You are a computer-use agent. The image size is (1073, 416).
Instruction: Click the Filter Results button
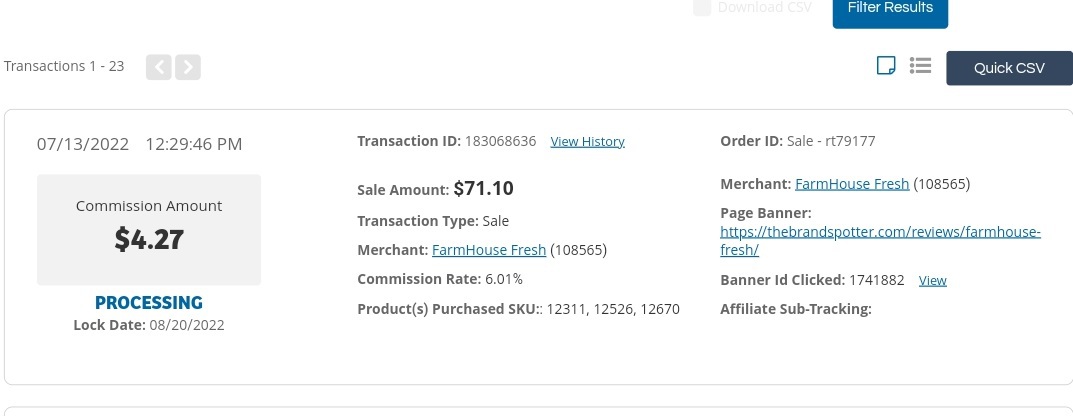pyautogui.click(x=890, y=10)
